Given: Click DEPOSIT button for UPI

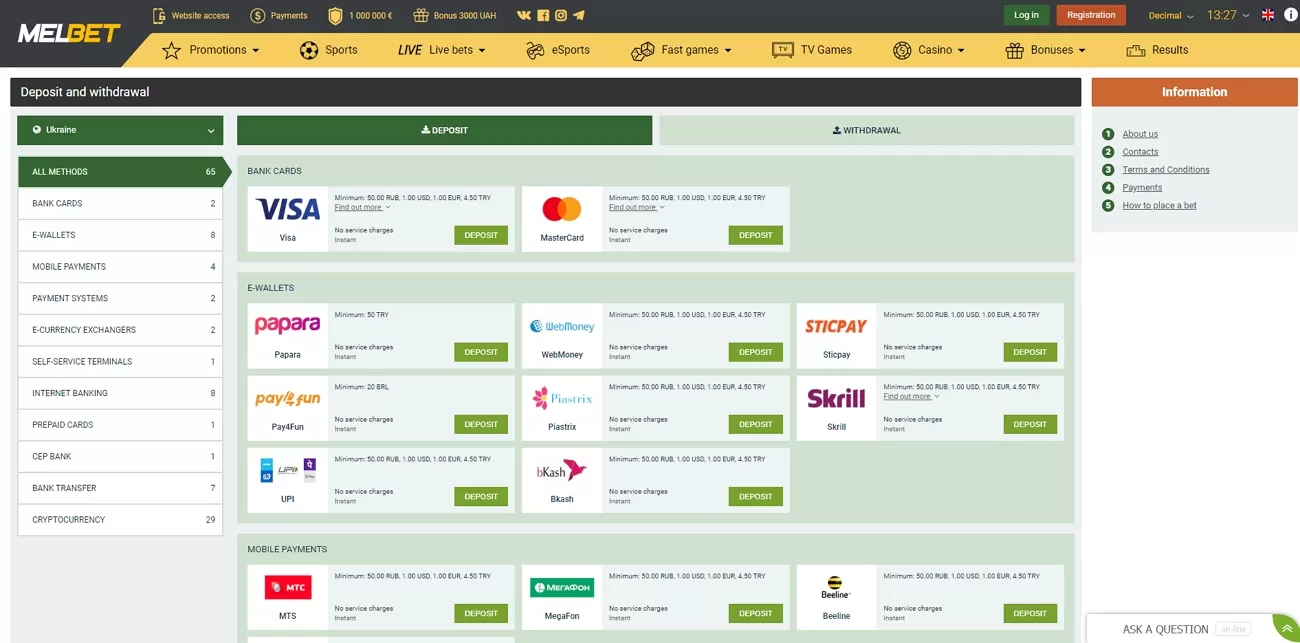Looking at the screenshot, I should [x=481, y=496].
